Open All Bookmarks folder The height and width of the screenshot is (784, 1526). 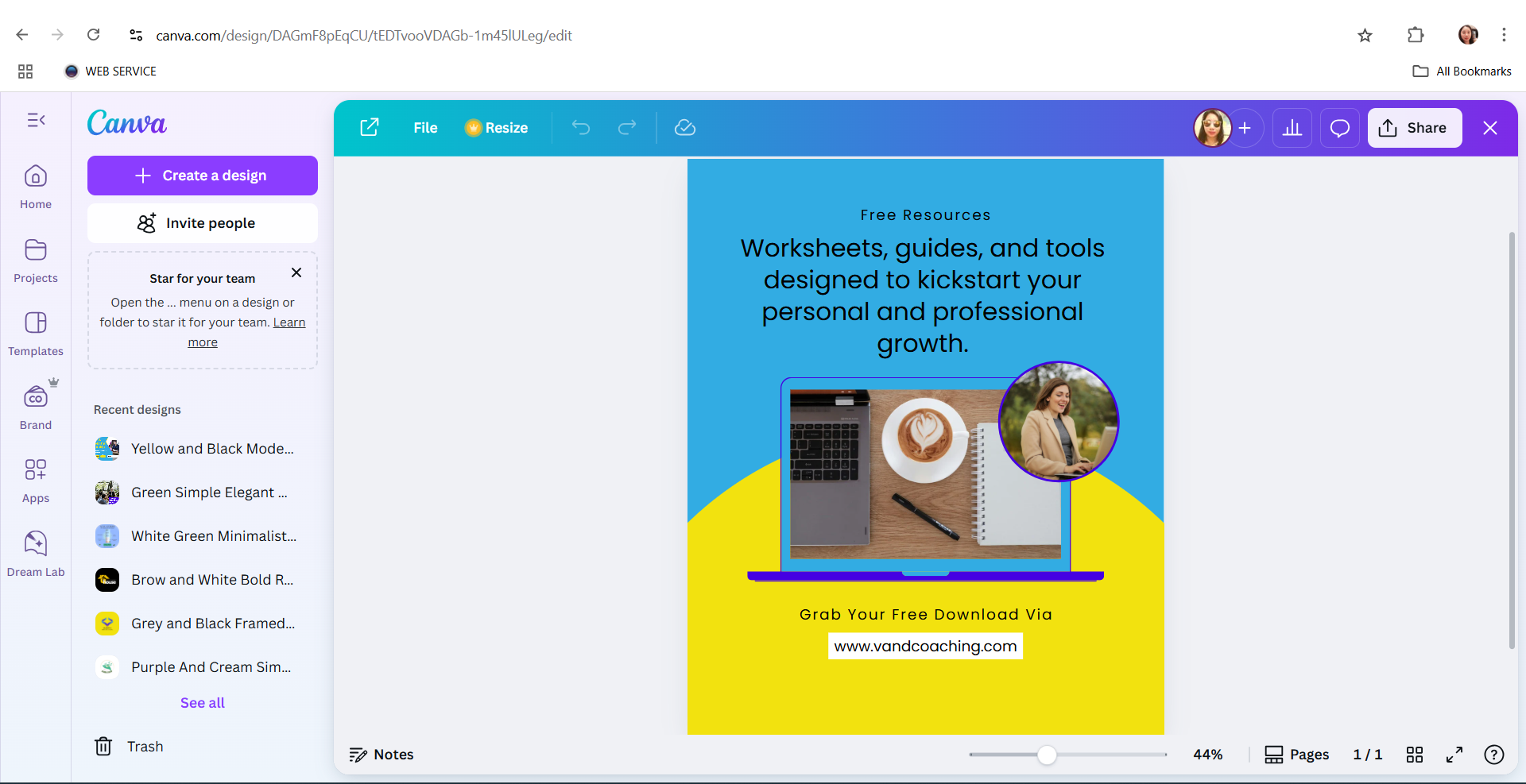pos(1462,71)
